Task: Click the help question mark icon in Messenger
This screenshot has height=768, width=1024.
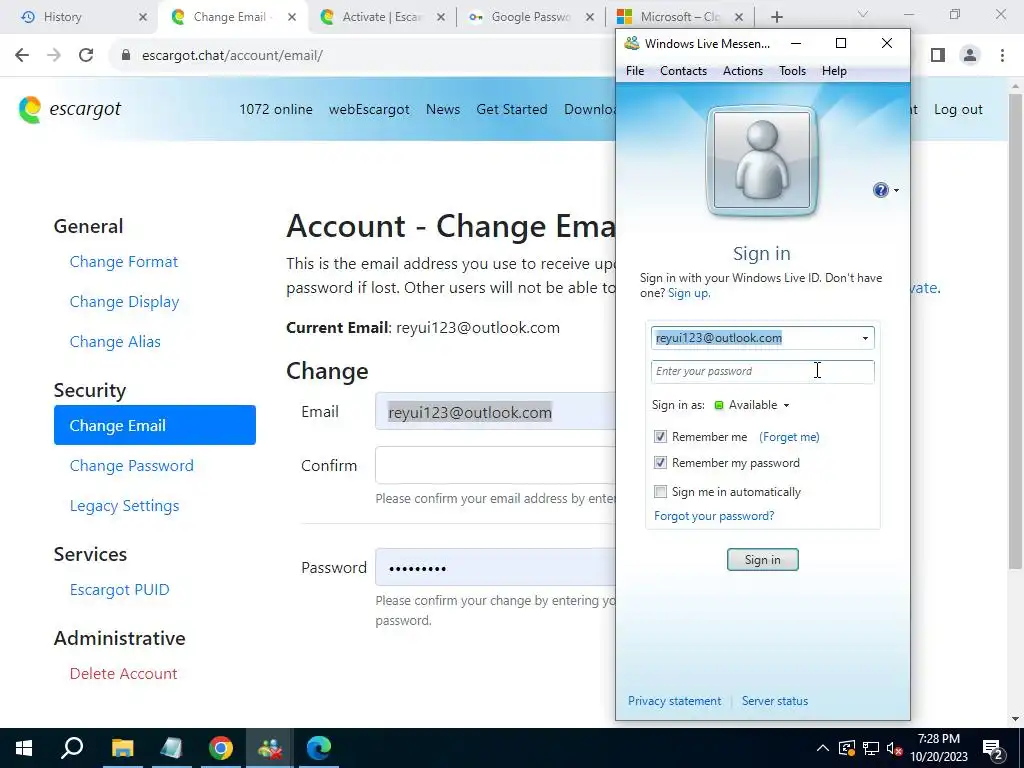Action: coord(880,190)
